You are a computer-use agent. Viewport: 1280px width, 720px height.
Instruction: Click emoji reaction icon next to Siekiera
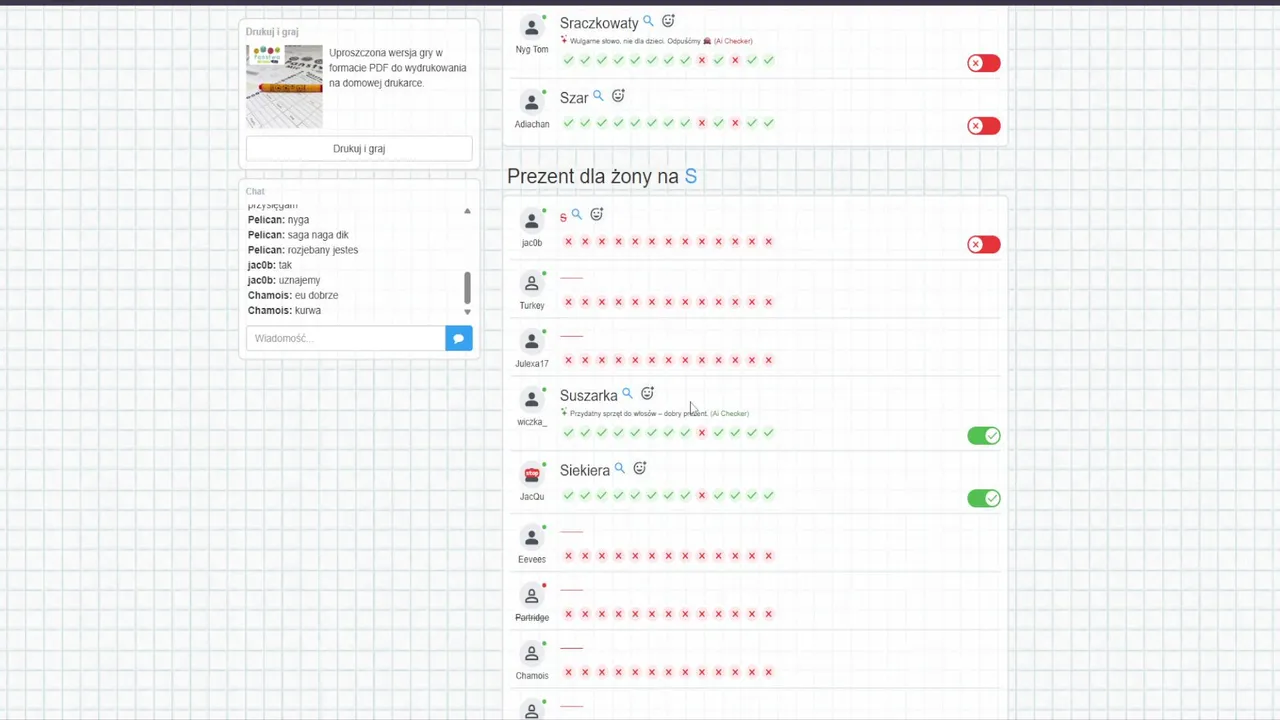[640, 468]
